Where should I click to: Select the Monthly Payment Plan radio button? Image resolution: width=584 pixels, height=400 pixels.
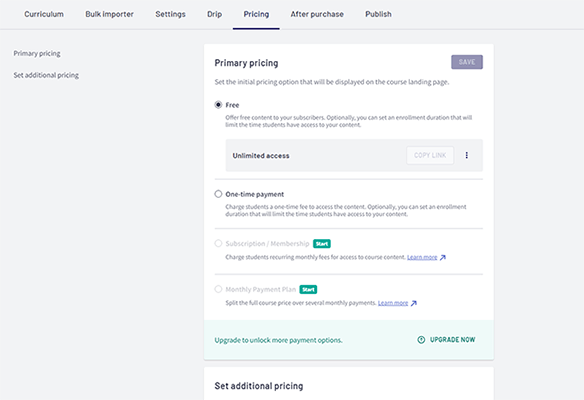(x=218, y=289)
